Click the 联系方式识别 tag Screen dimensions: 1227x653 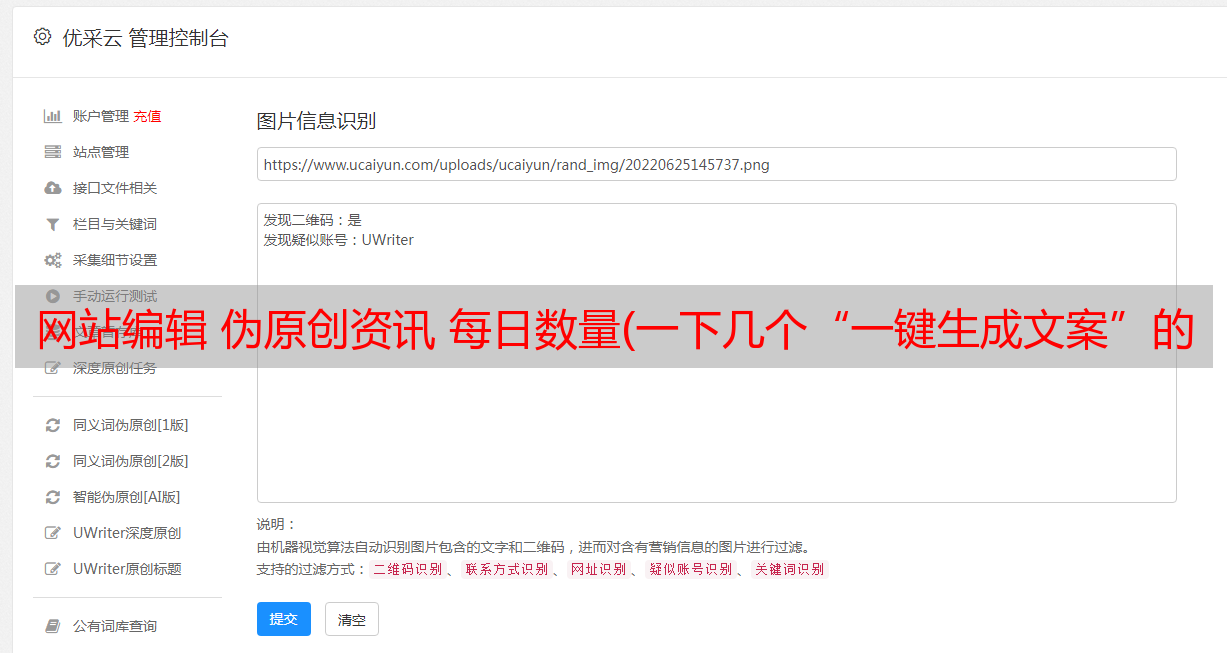coord(507,569)
